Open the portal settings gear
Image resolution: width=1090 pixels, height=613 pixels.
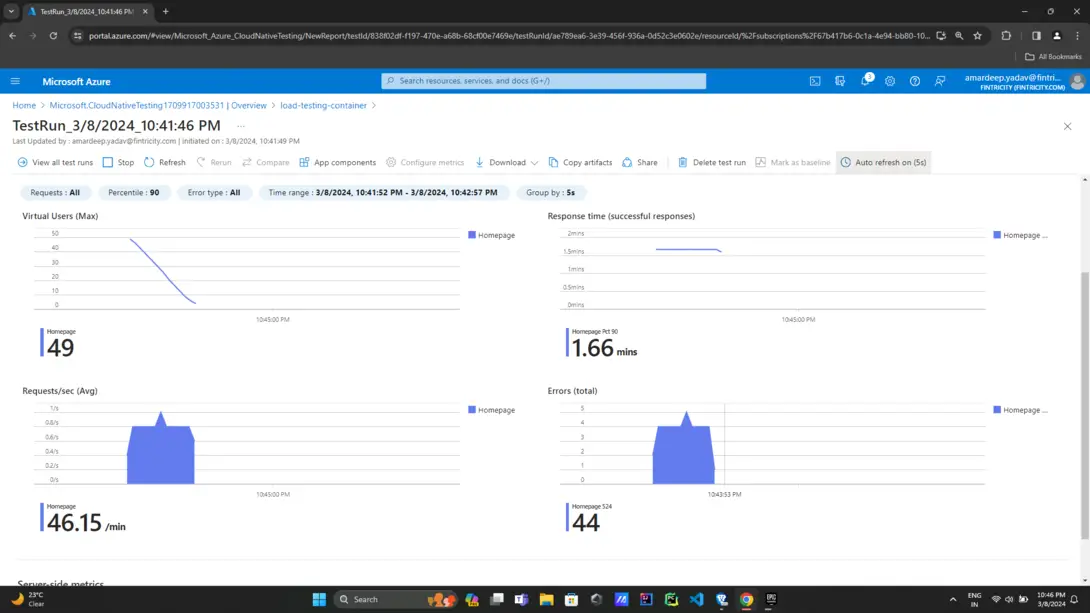[890, 81]
